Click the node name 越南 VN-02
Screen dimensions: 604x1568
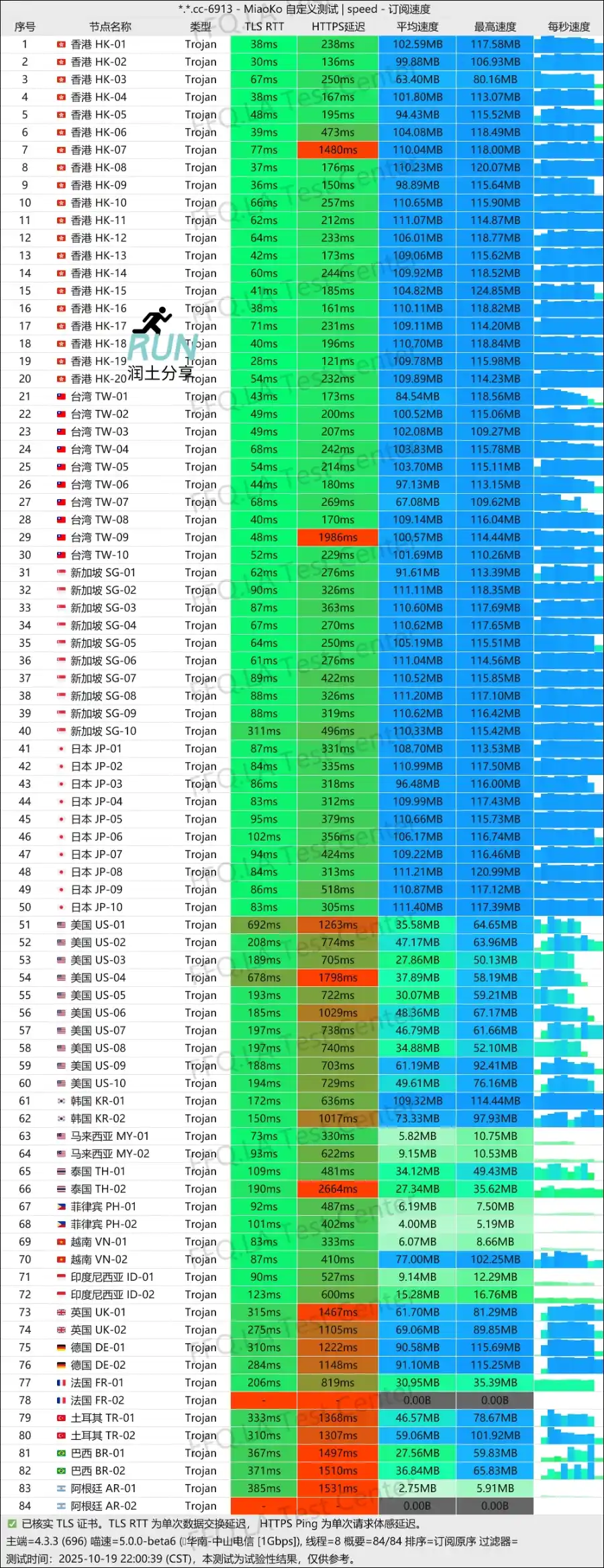[99, 1259]
